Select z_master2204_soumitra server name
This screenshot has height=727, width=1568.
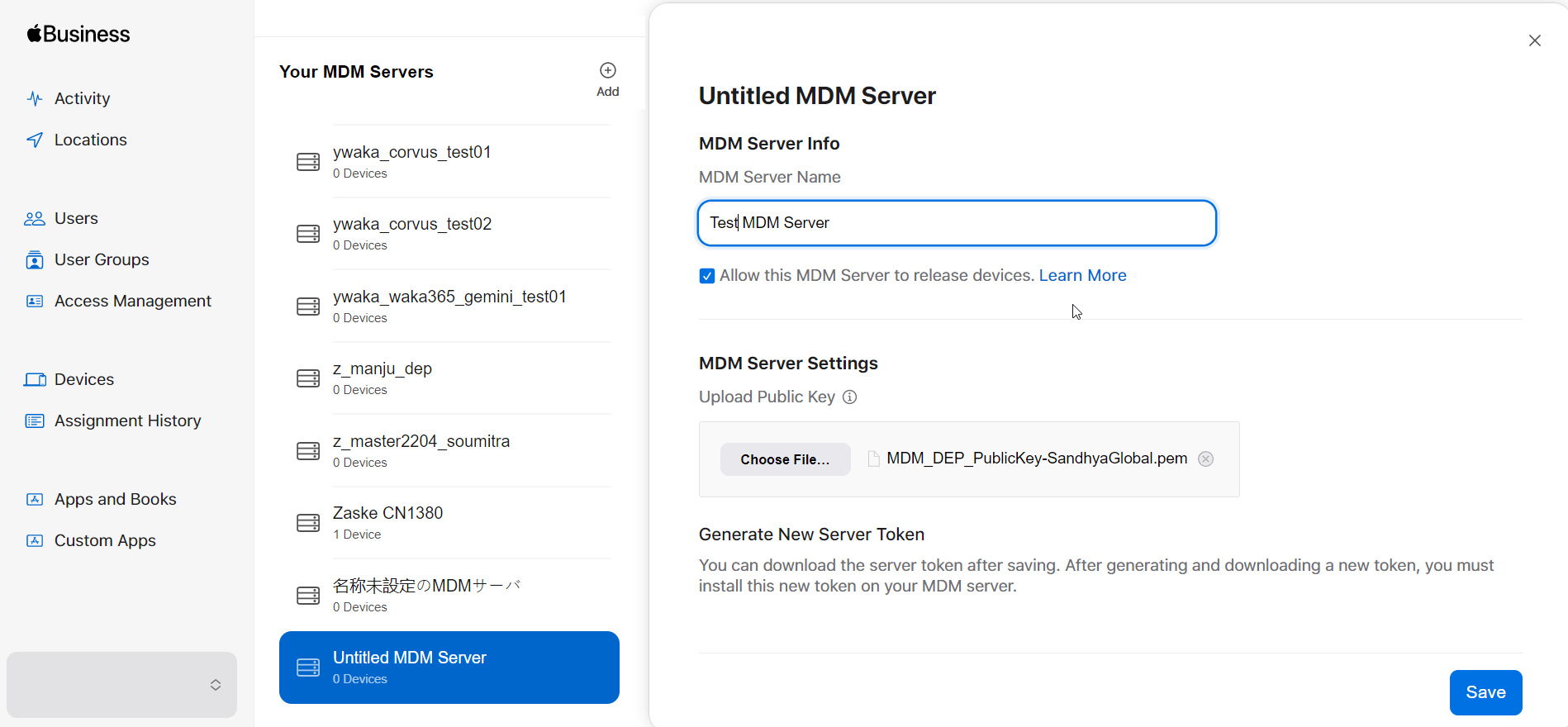[421, 441]
